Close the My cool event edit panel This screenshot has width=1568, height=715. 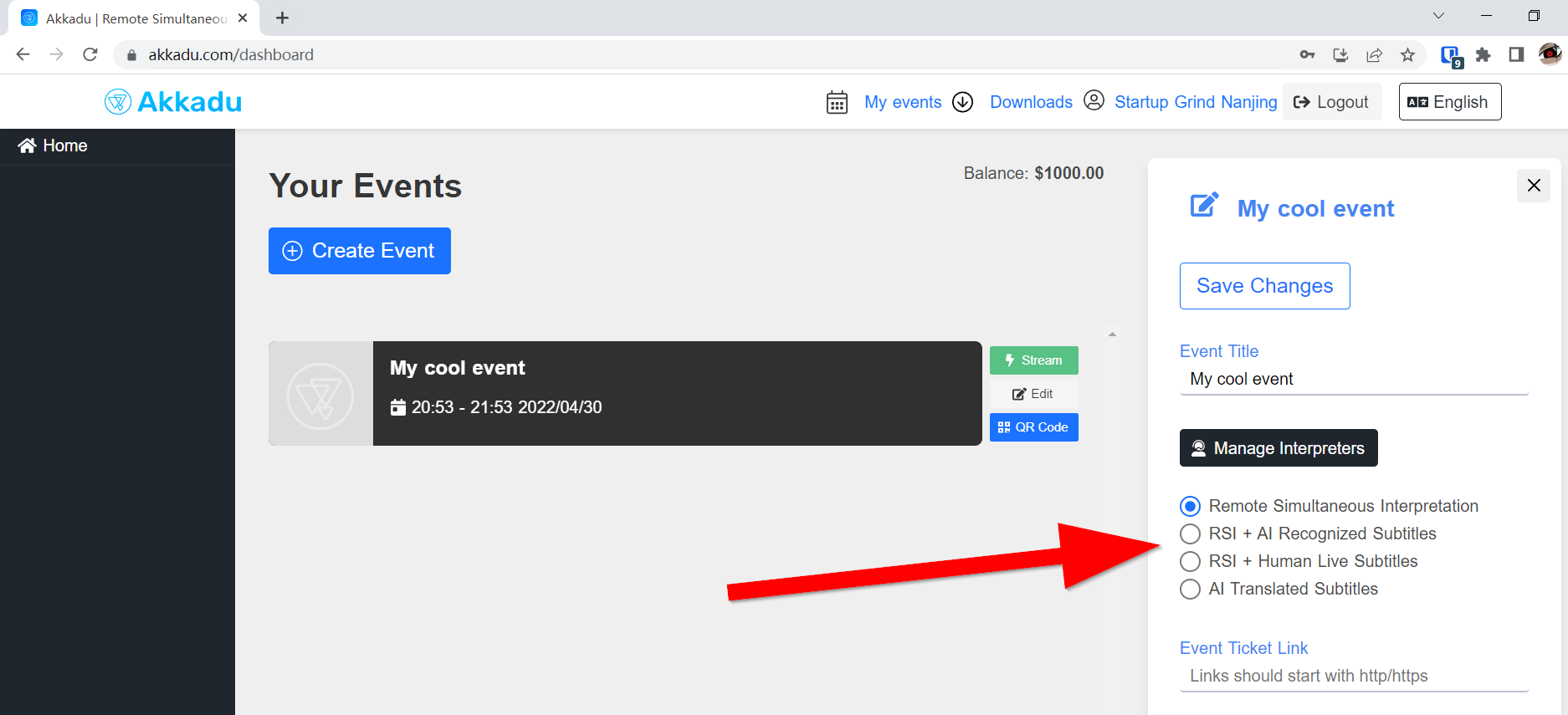[x=1534, y=186]
